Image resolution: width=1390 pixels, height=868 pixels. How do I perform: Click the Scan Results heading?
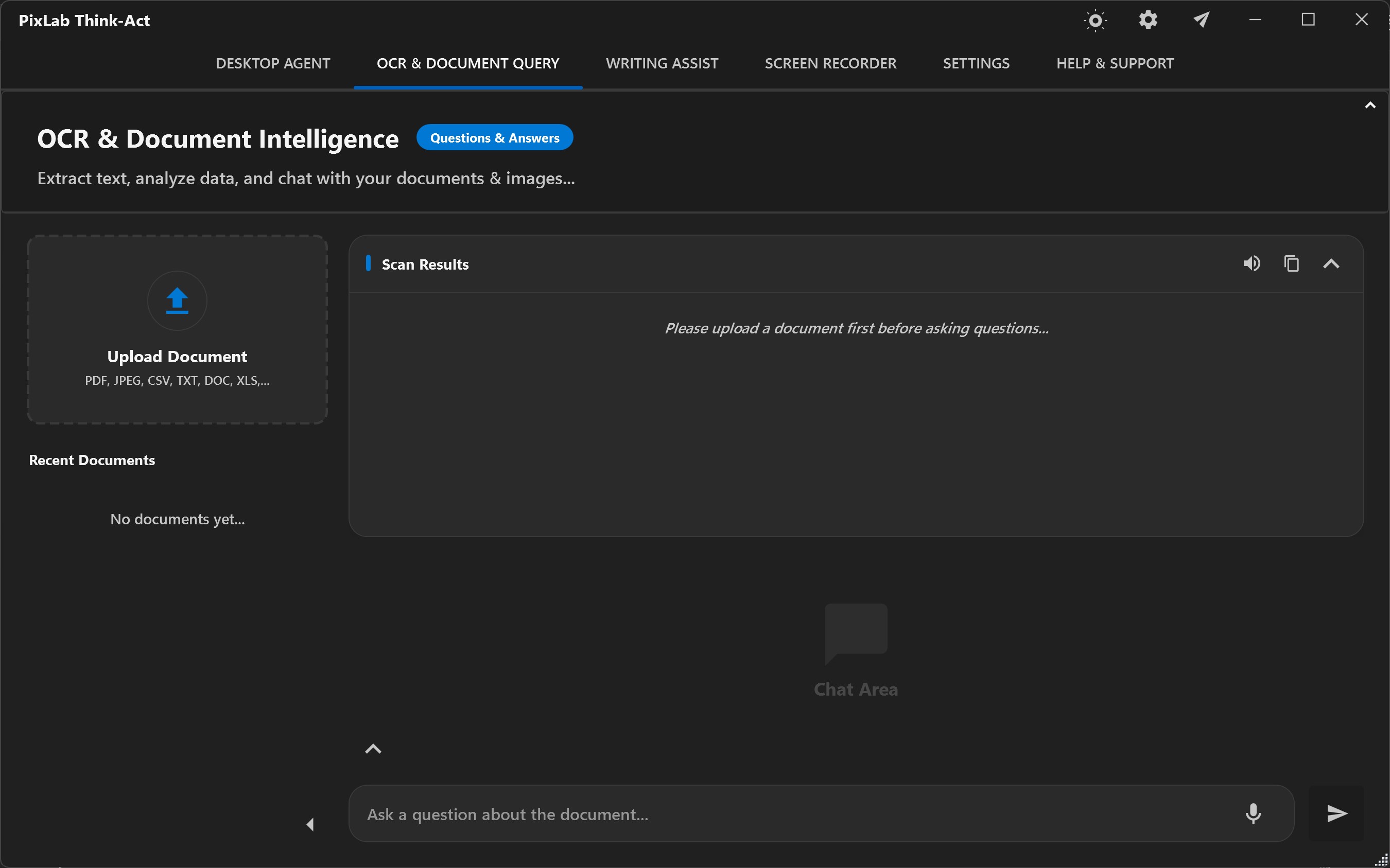425,264
